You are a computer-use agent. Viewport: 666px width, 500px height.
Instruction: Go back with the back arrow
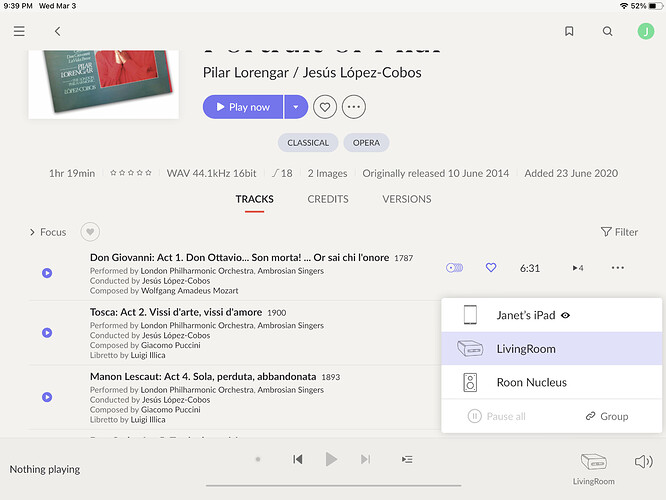[x=57, y=31]
